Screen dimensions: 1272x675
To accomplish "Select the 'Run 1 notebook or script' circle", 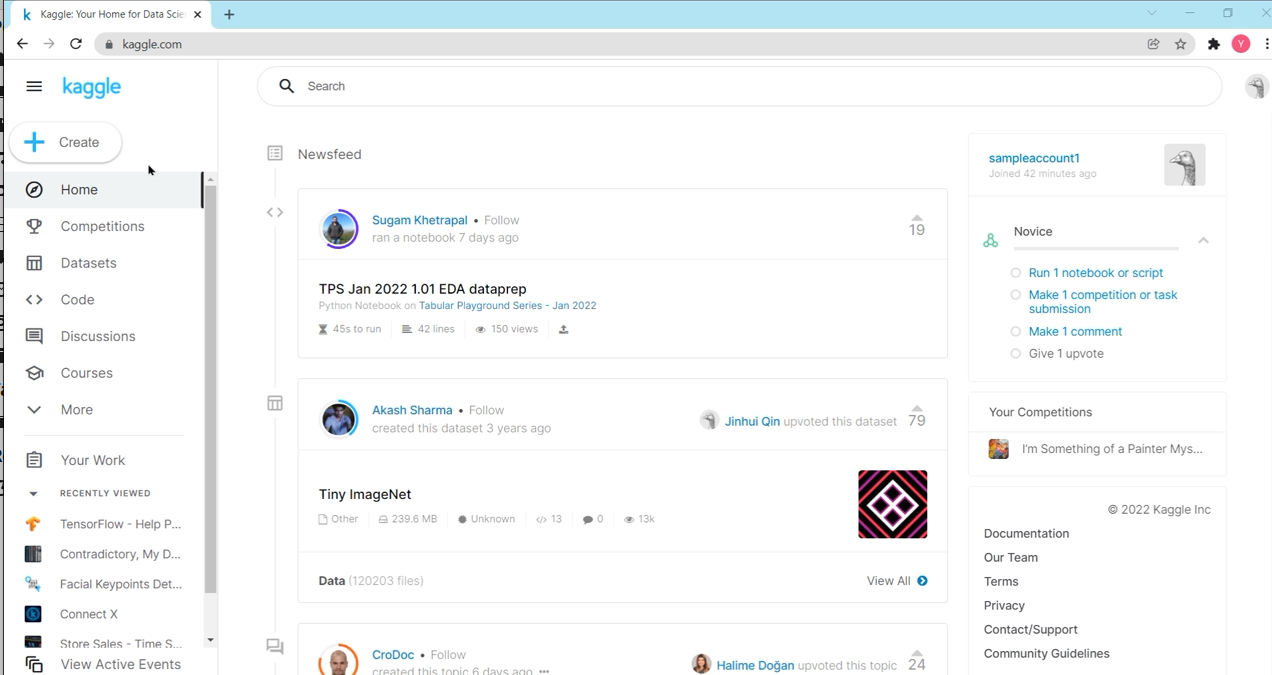I will (1016, 273).
